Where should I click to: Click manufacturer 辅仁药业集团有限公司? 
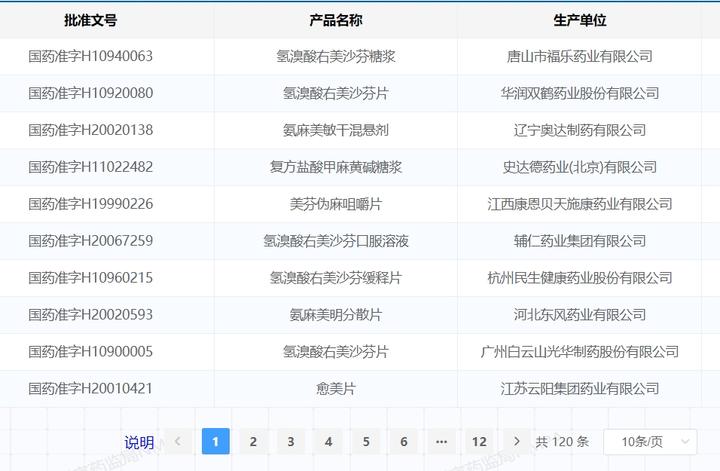(x=580, y=241)
